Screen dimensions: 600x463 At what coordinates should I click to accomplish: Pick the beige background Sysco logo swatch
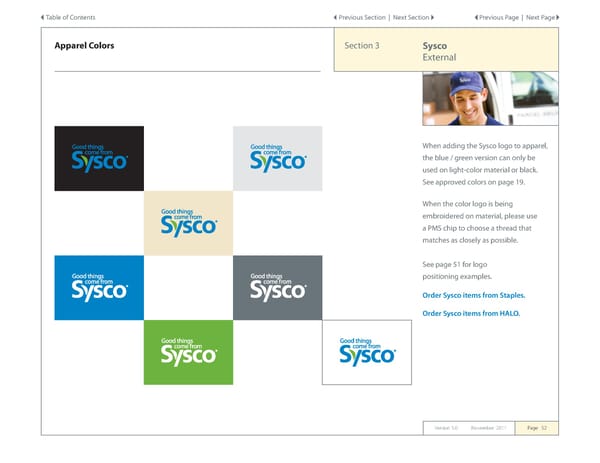[188, 223]
